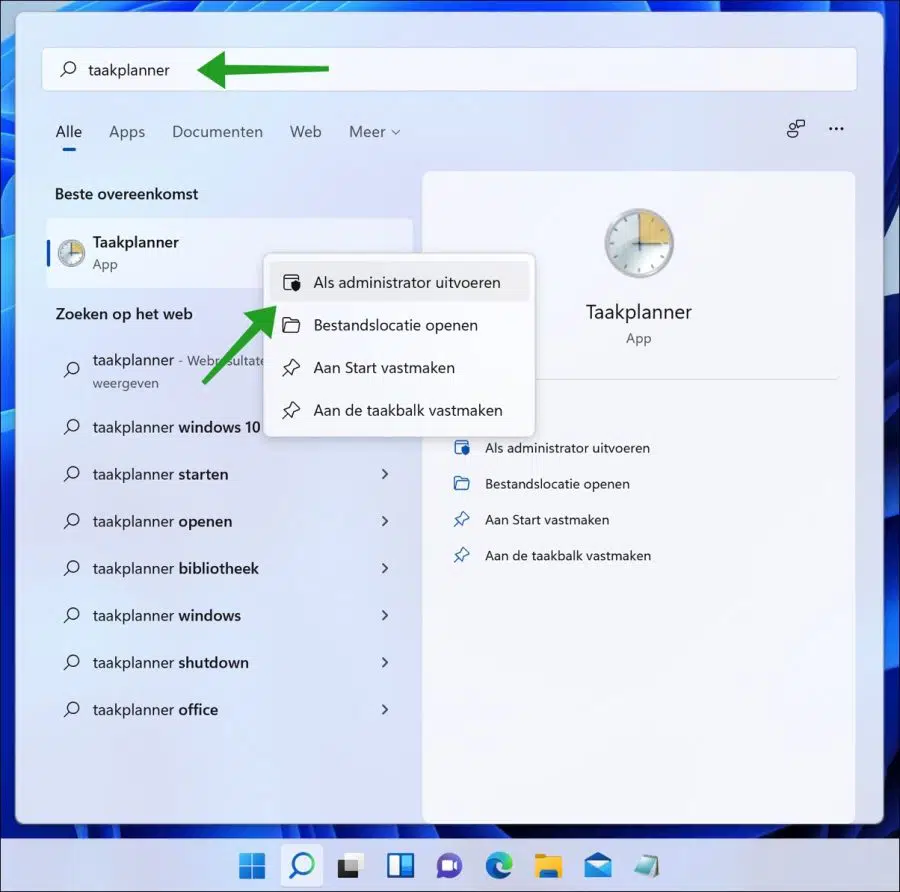Open the Windows Start button on taskbar
The height and width of the screenshot is (892, 900).
(252, 866)
